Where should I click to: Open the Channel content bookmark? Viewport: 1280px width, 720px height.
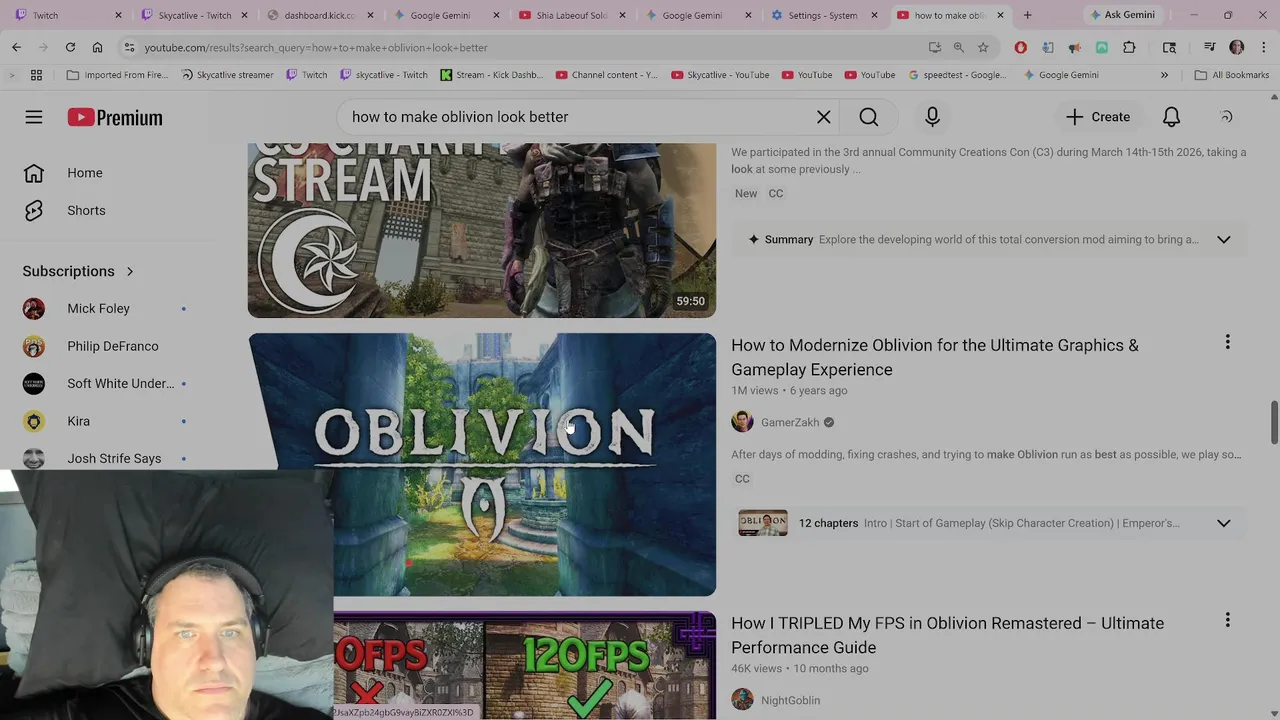(606, 75)
